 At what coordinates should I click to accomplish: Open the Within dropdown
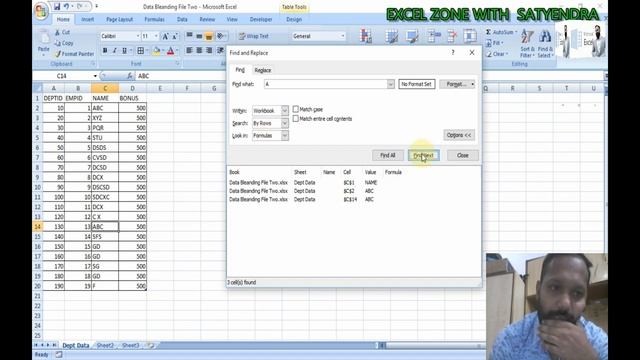click(x=284, y=111)
